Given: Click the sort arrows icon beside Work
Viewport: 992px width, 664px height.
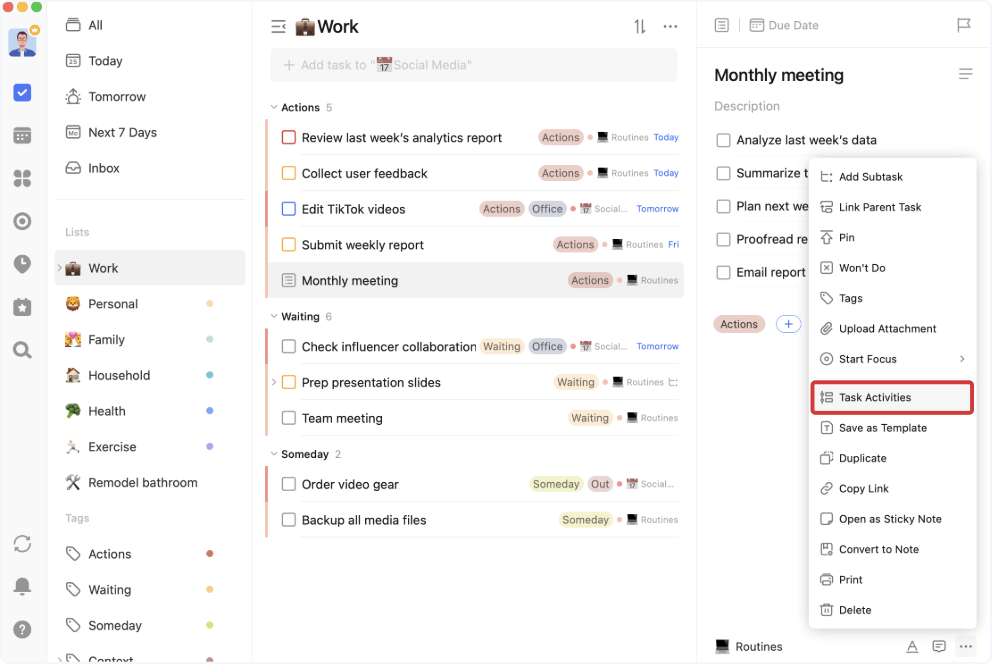Looking at the screenshot, I should (x=640, y=27).
